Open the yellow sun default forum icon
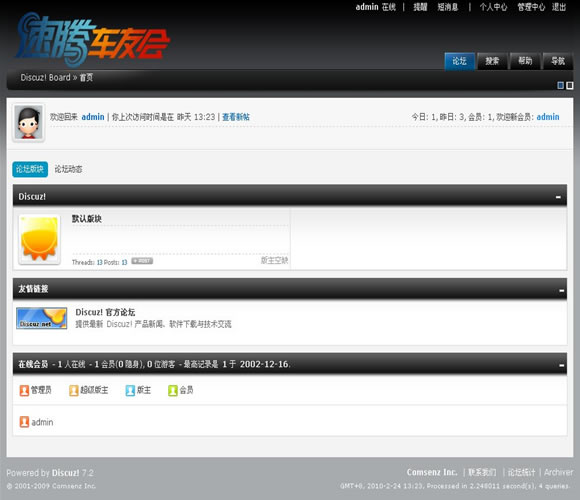This screenshot has width=580, height=500. 39,239
